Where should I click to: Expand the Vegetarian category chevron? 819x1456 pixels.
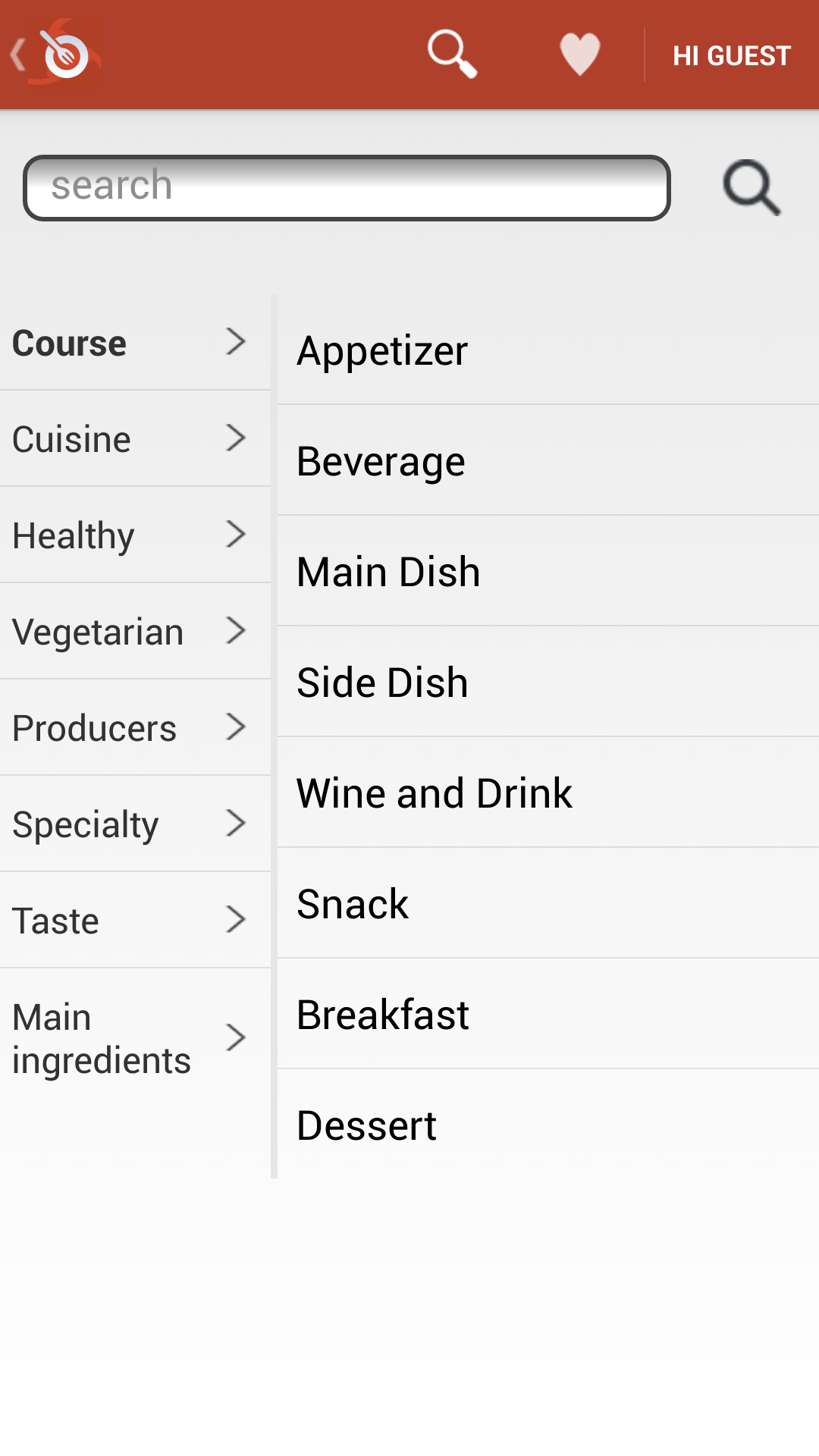click(x=236, y=631)
